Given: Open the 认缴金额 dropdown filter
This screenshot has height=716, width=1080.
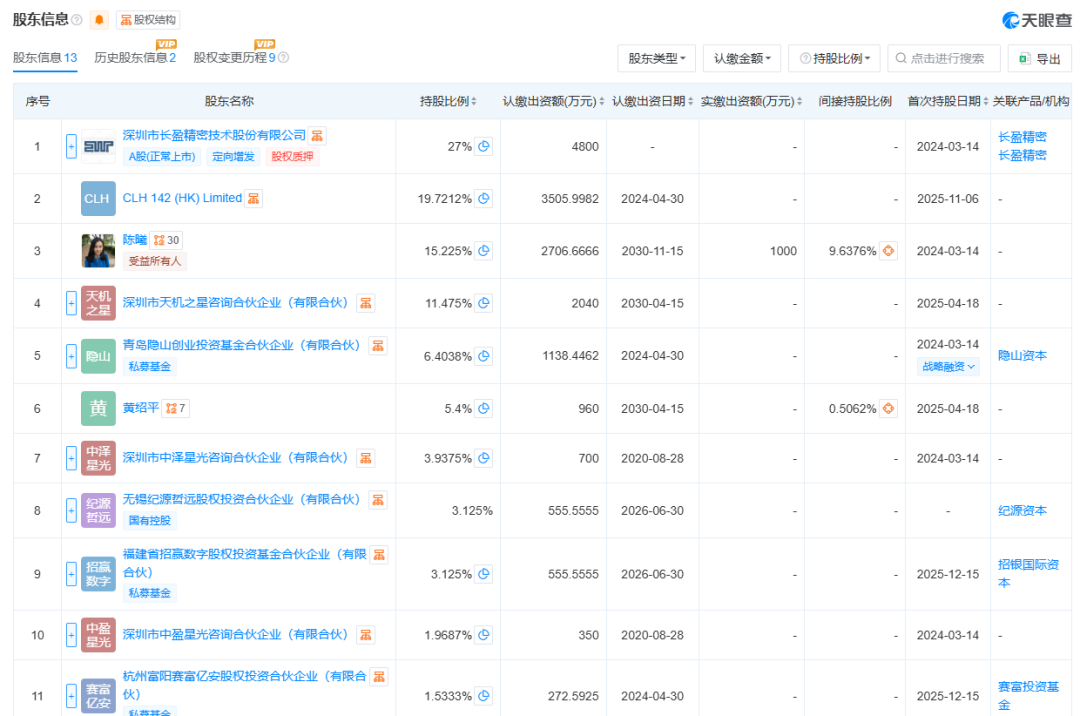Looking at the screenshot, I should click(742, 59).
